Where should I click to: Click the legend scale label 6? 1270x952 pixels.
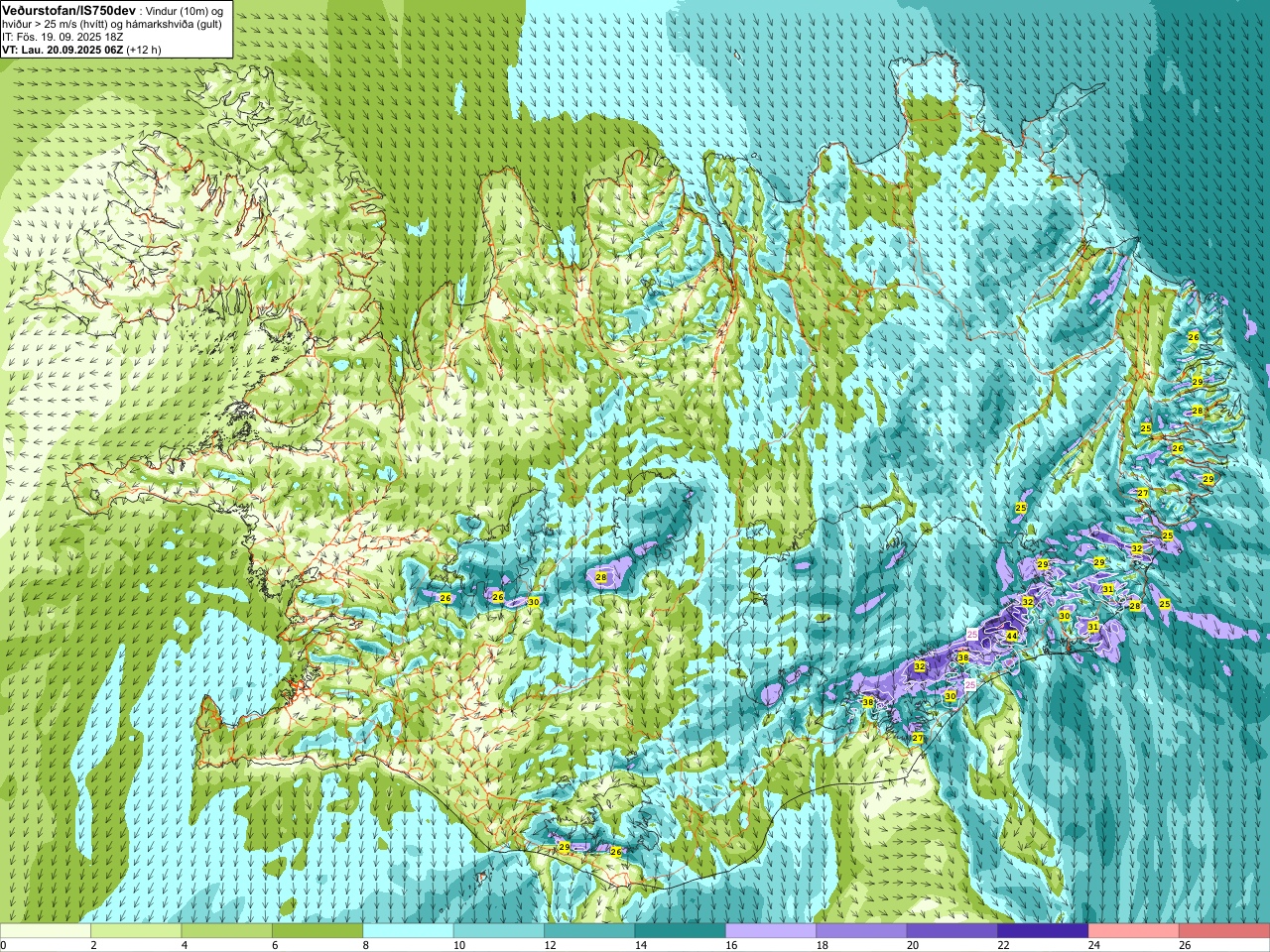275,946
